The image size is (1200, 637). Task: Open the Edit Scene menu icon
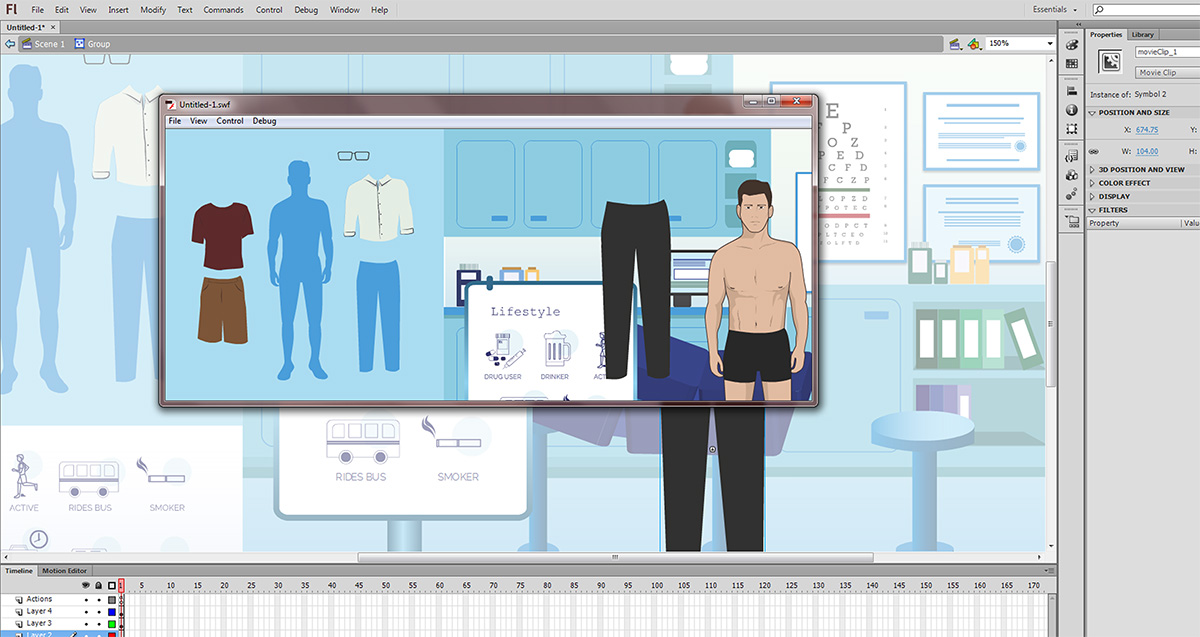point(955,44)
